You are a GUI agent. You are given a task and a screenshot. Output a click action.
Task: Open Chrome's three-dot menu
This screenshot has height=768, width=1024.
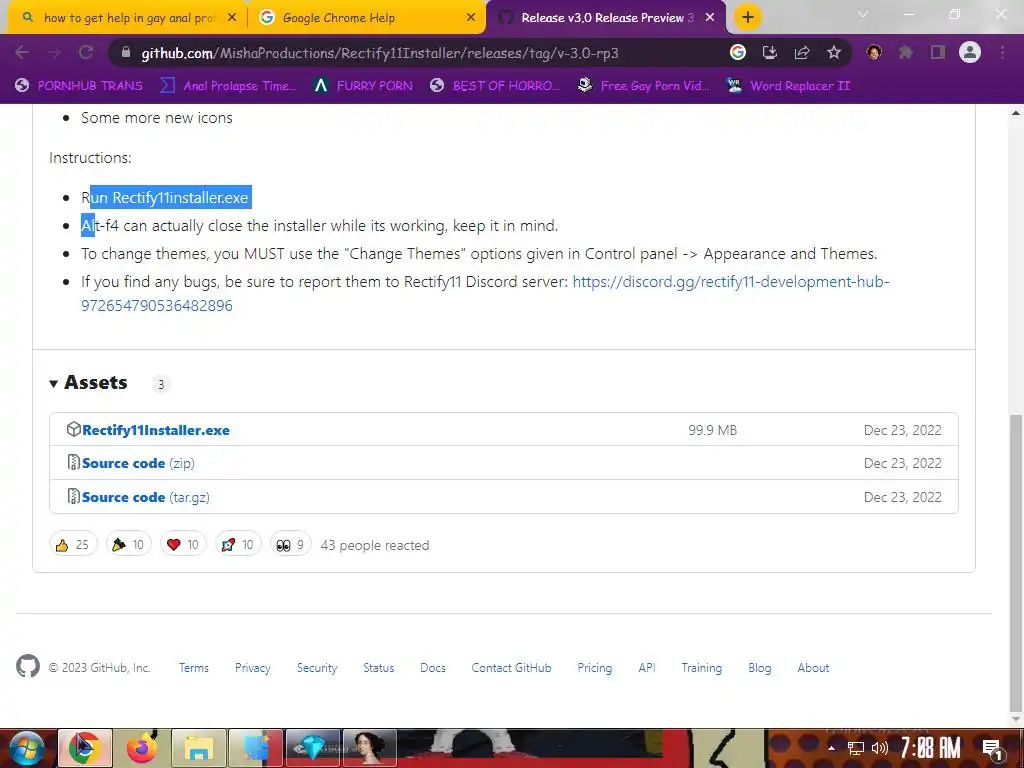(1002, 53)
